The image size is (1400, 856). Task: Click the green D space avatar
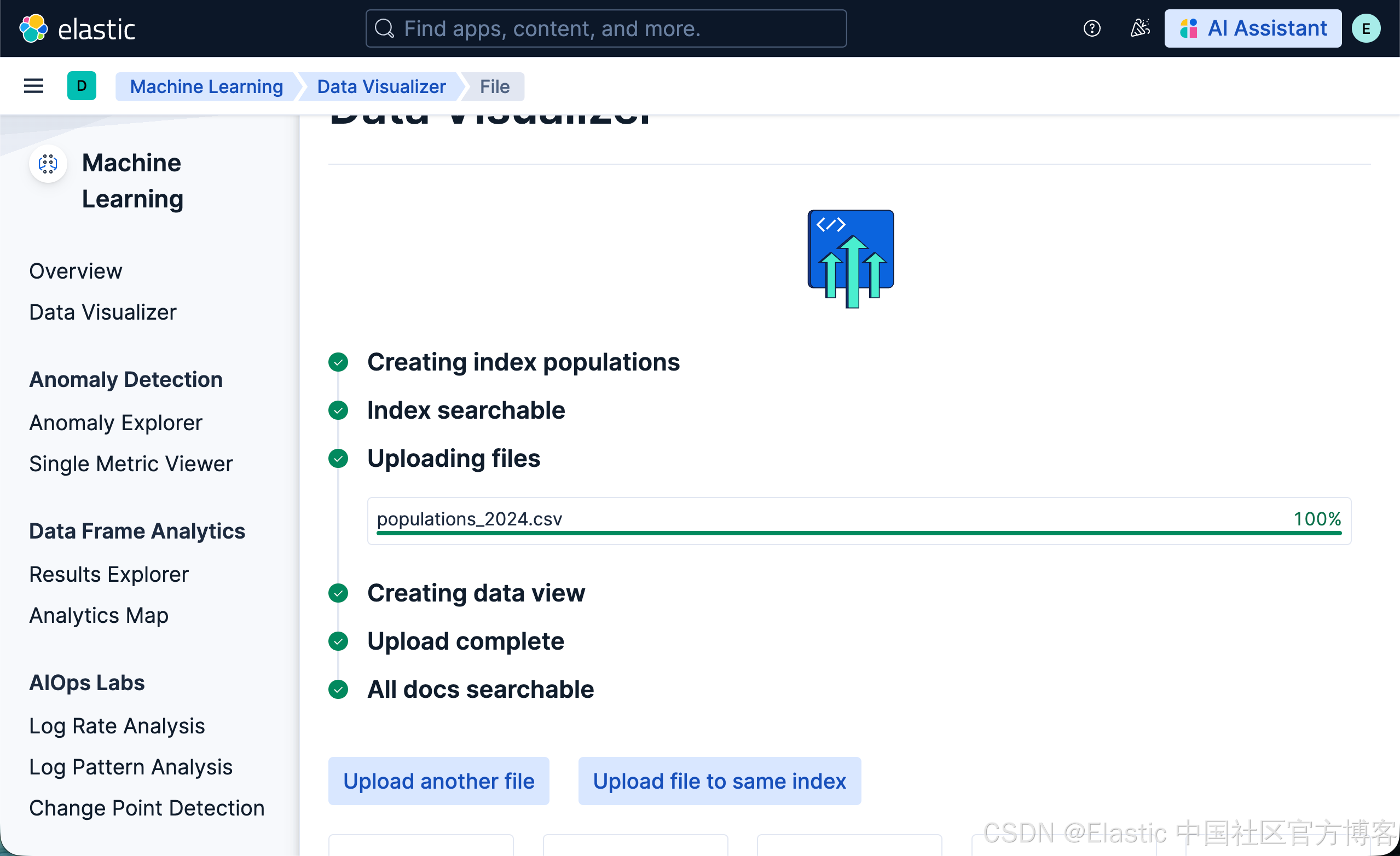[81, 86]
